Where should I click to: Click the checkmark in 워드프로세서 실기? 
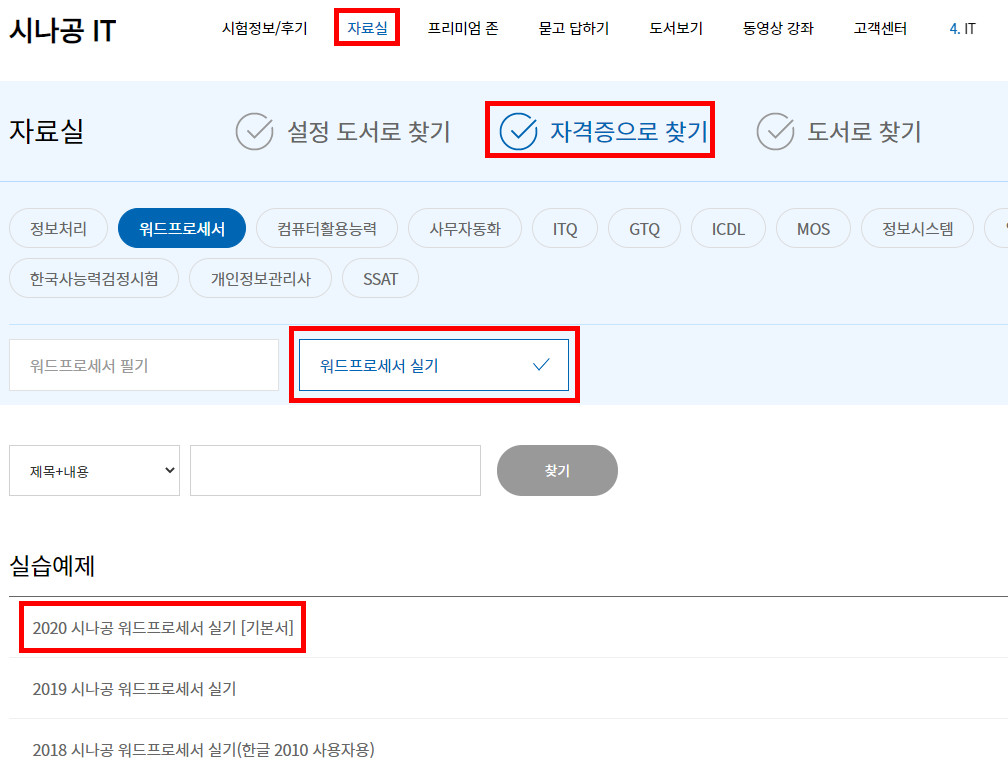click(x=541, y=365)
